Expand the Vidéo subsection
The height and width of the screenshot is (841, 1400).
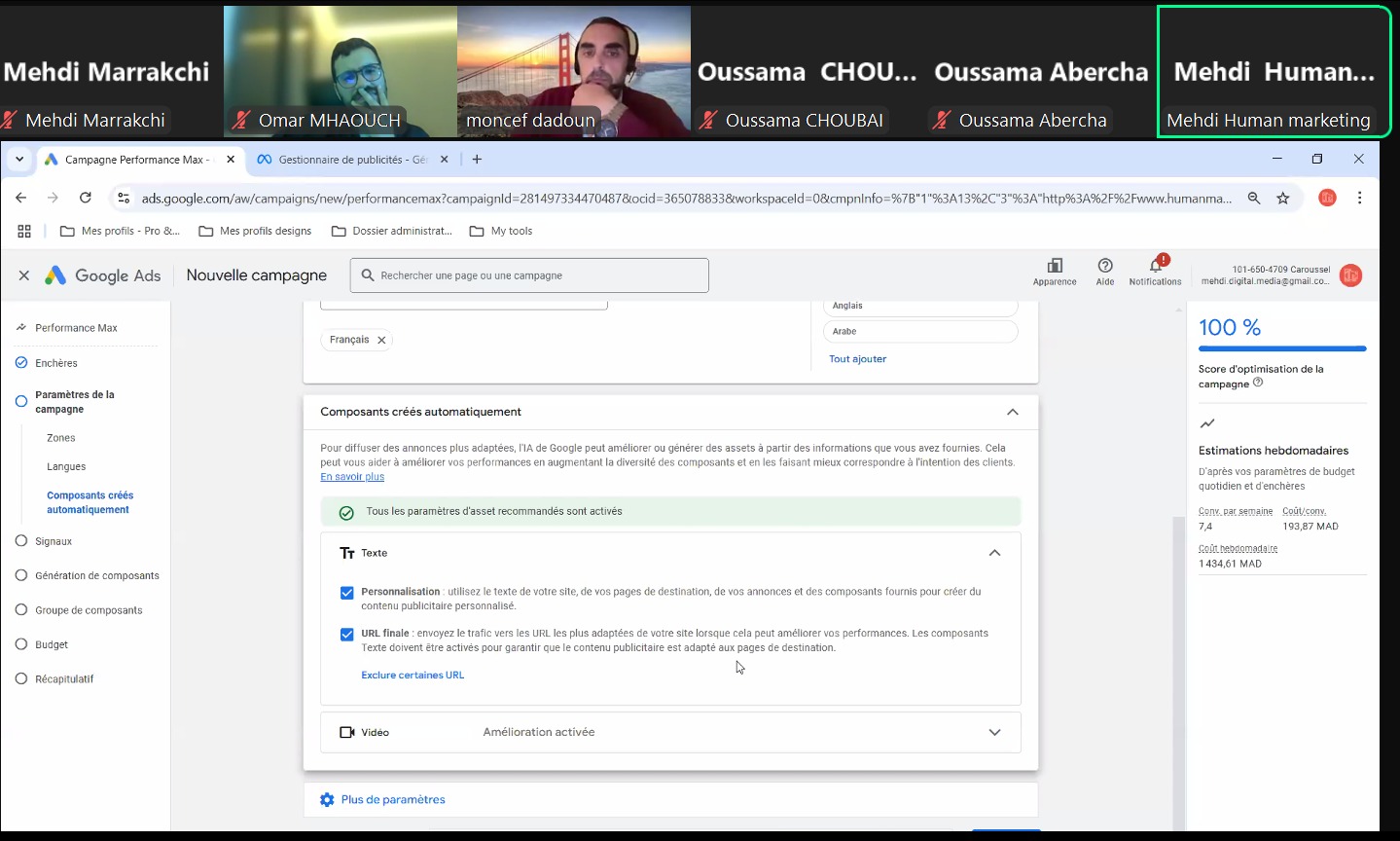click(x=994, y=733)
